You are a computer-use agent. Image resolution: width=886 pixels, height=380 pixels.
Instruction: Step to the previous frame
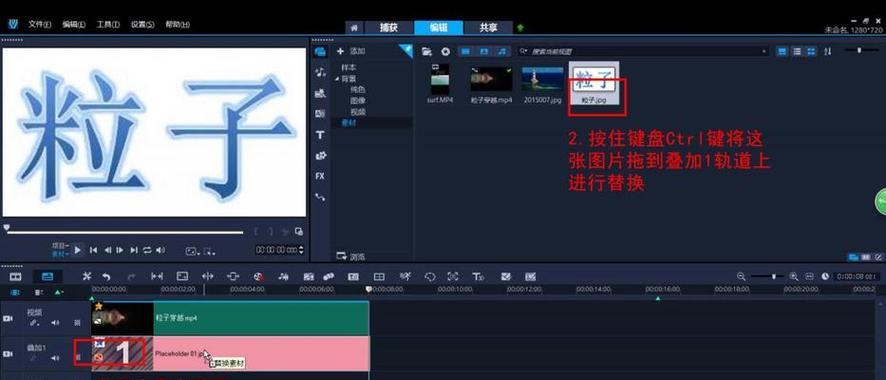coord(107,250)
